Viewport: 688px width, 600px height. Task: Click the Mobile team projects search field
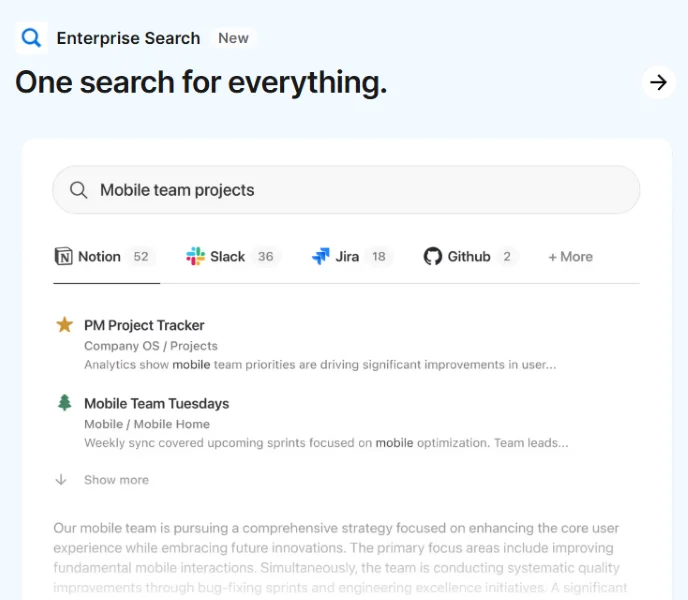[x=346, y=190]
